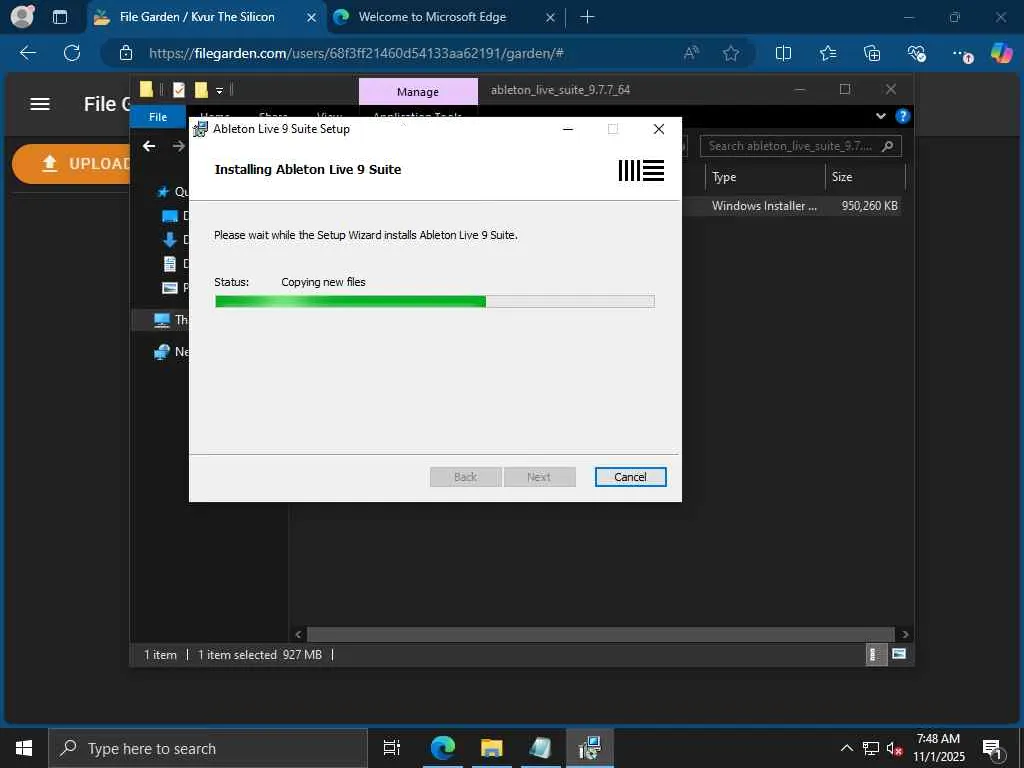This screenshot has width=1024, height=768.
Task: Click the muted volume tray icon
Action: 895,749
